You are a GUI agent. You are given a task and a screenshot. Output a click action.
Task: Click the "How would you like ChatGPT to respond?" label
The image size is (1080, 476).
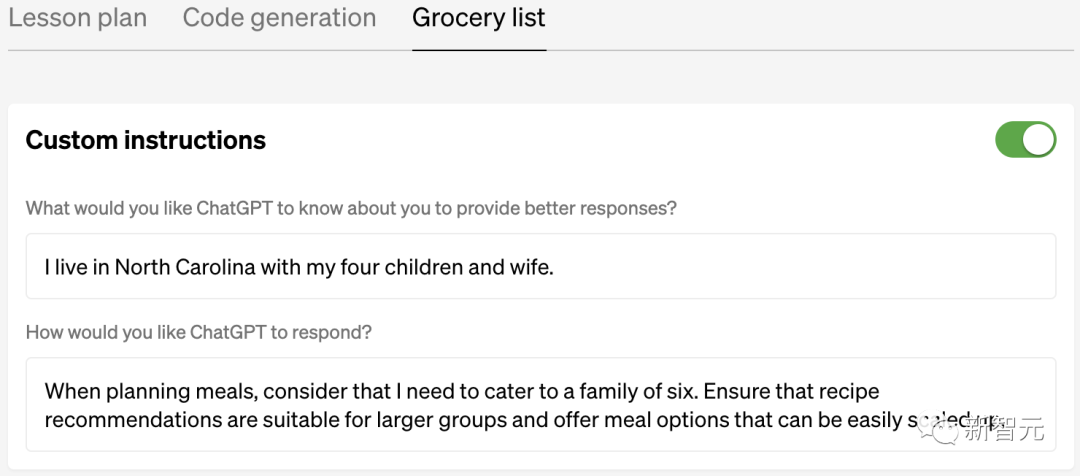pyautogui.click(x=199, y=332)
